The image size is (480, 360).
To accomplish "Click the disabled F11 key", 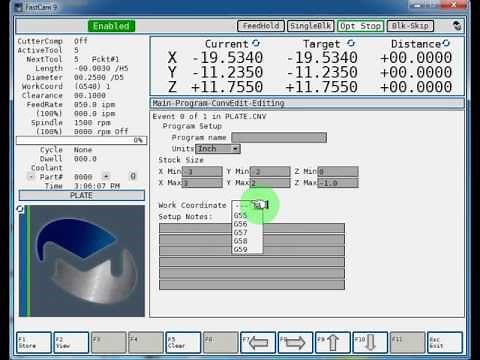I will coord(407,342).
